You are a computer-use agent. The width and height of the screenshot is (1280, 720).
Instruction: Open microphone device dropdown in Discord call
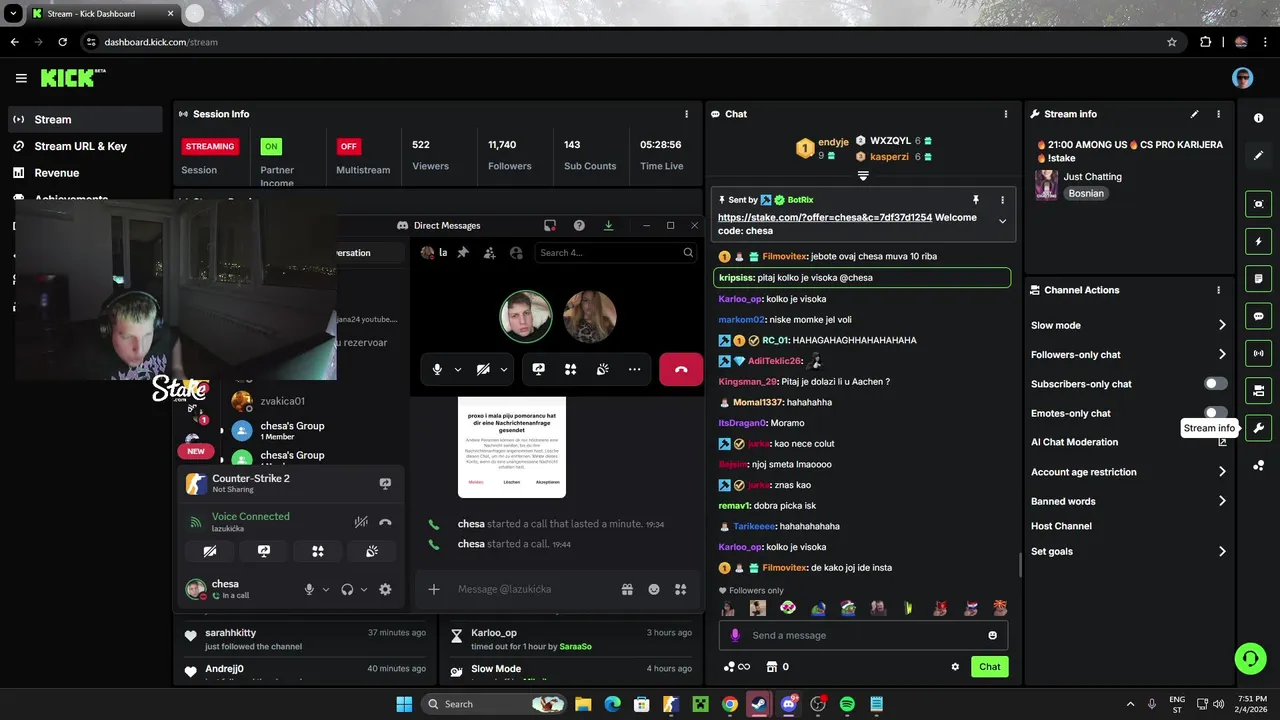tap(458, 369)
